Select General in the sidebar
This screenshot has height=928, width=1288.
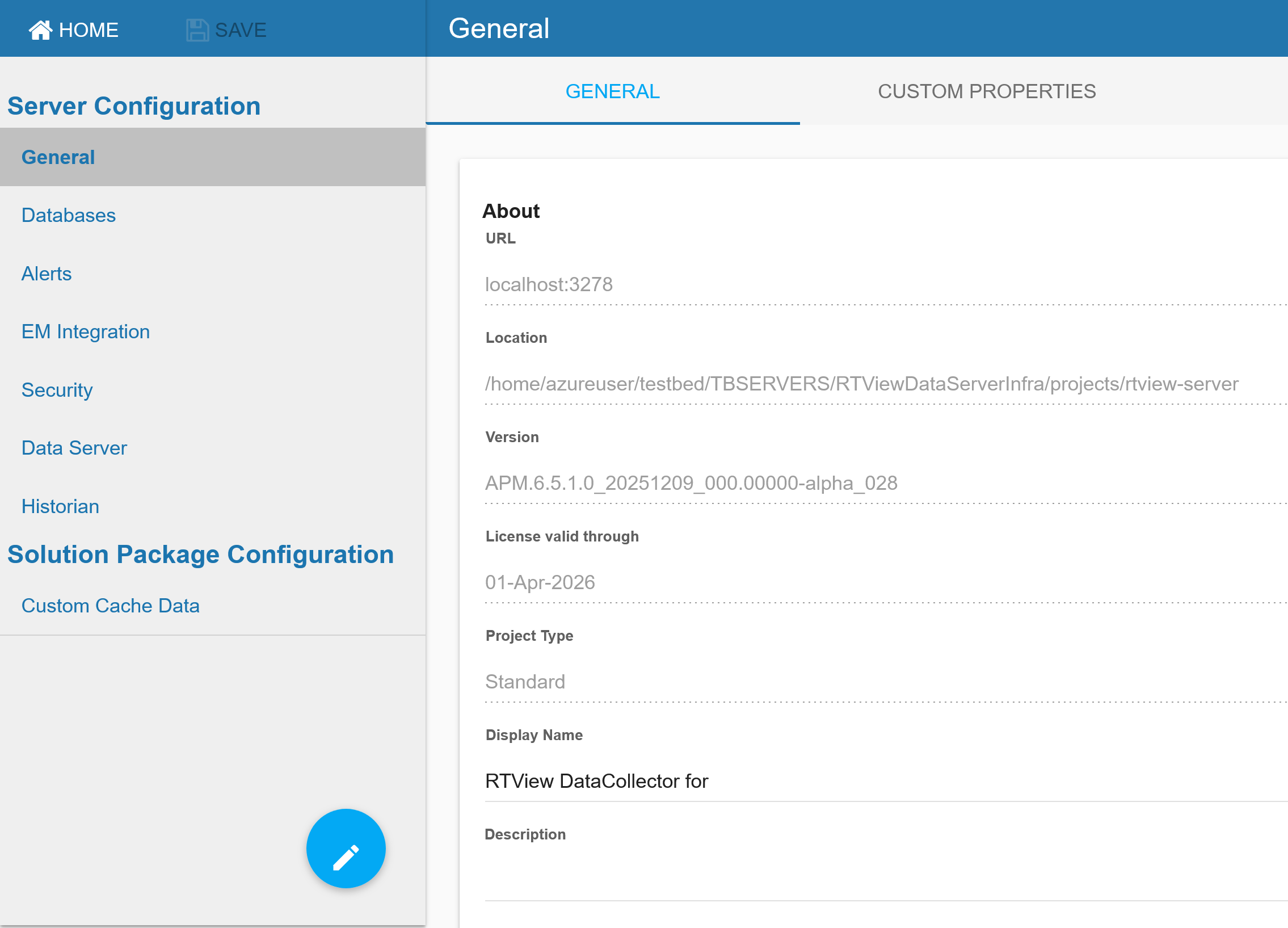[x=58, y=157]
